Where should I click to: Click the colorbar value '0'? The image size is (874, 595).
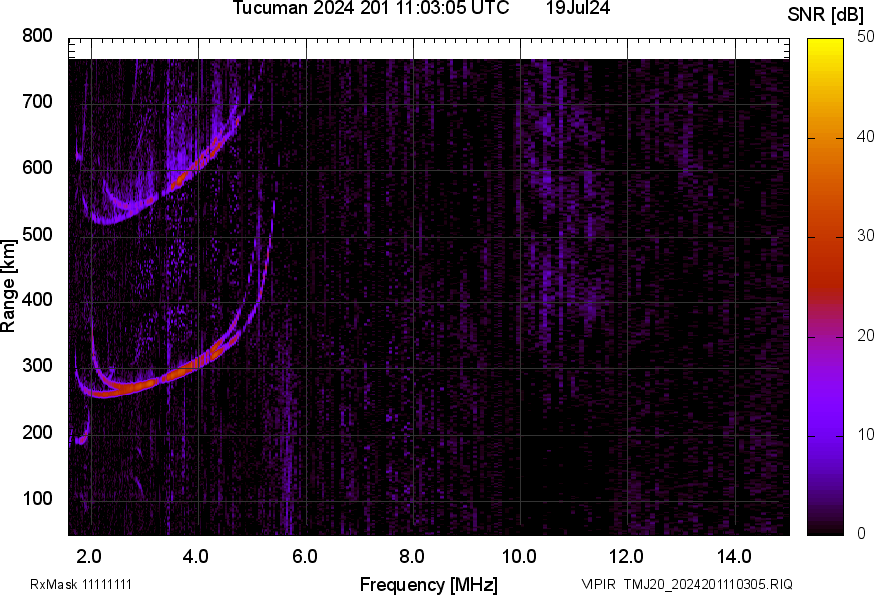tap(861, 534)
